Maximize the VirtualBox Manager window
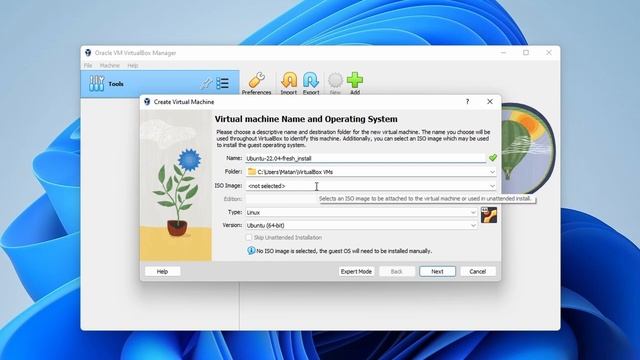 [x=526, y=53]
